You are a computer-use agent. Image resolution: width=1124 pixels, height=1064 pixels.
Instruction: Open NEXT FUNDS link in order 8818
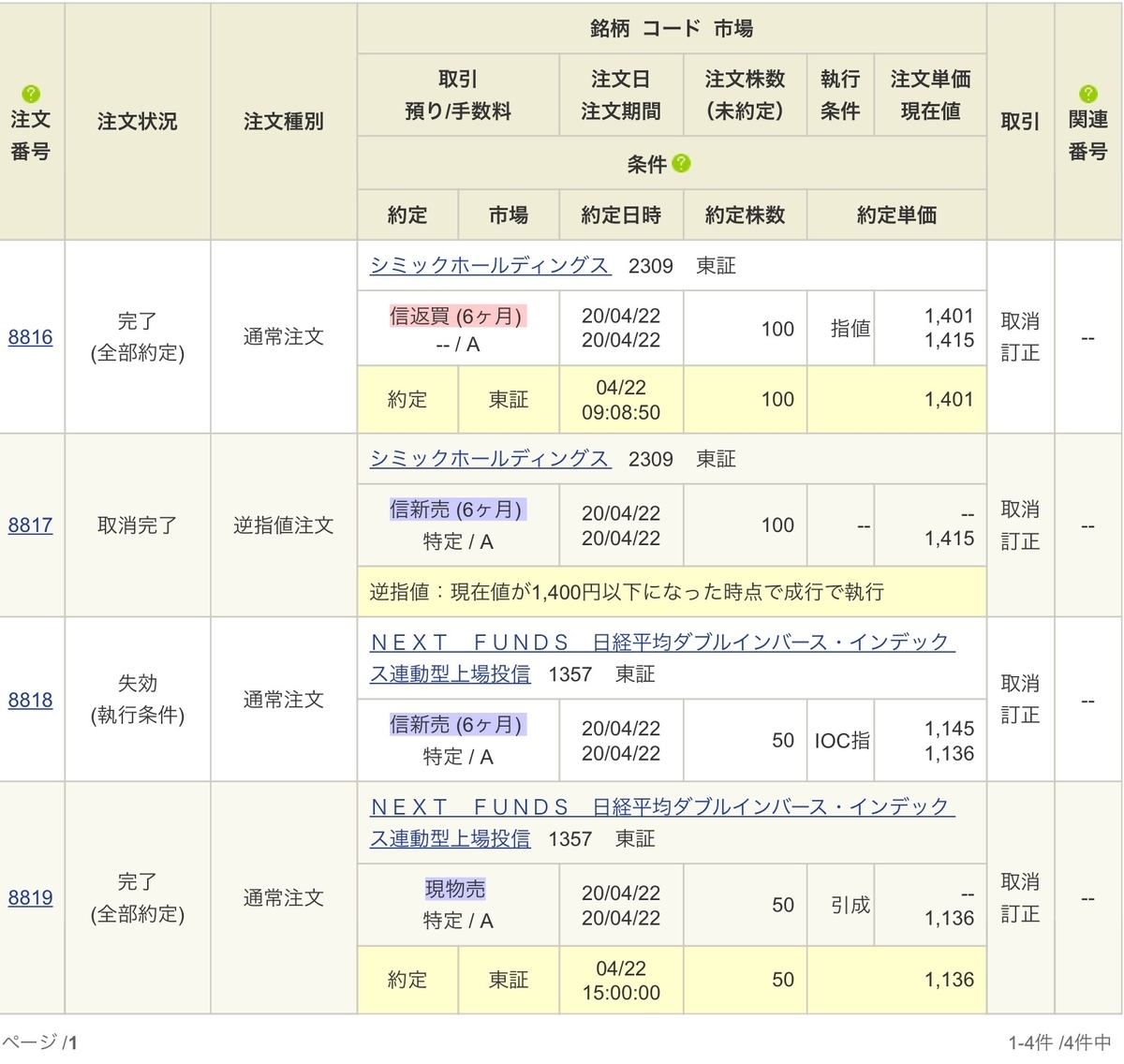[661, 658]
